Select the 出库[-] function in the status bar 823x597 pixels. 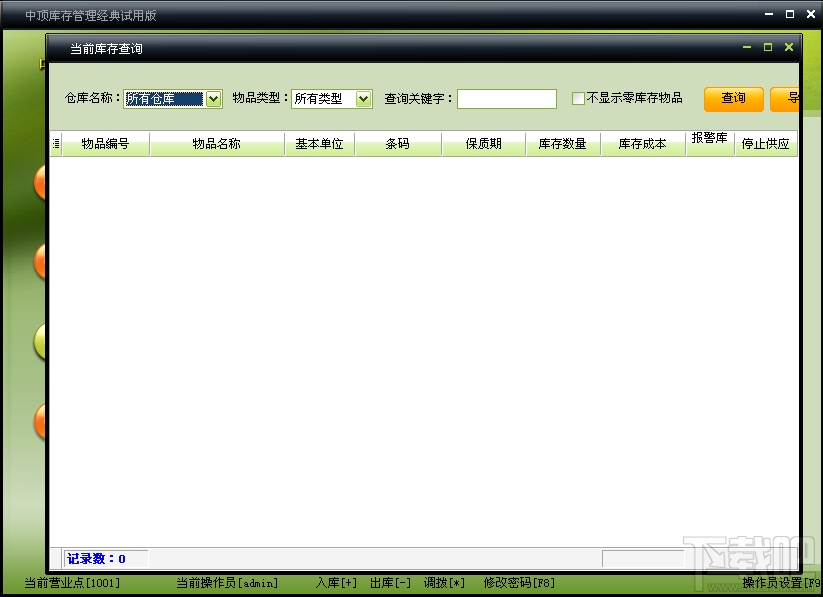pos(389,582)
